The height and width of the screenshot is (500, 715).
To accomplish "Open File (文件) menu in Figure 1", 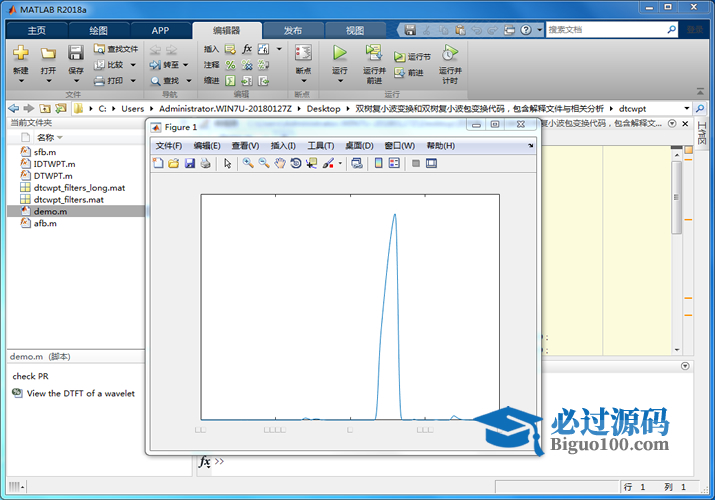I will pyautogui.click(x=169, y=146).
